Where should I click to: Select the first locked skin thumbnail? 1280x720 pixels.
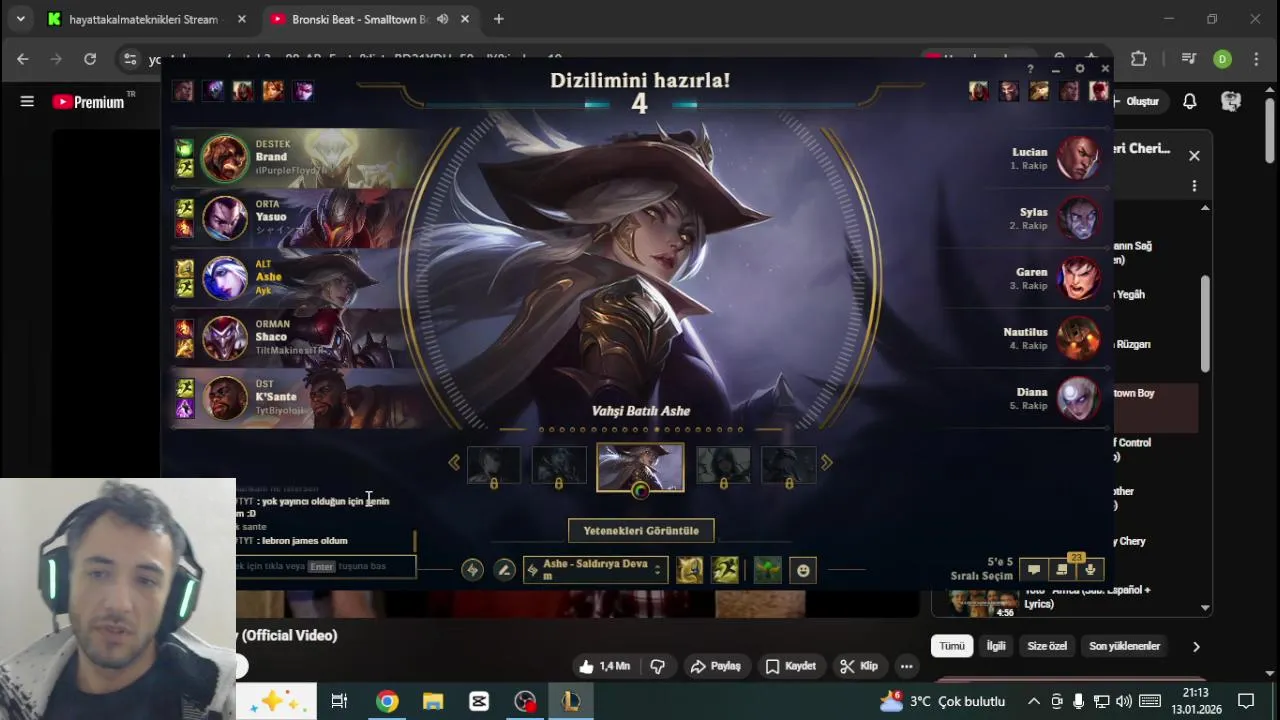click(494, 465)
